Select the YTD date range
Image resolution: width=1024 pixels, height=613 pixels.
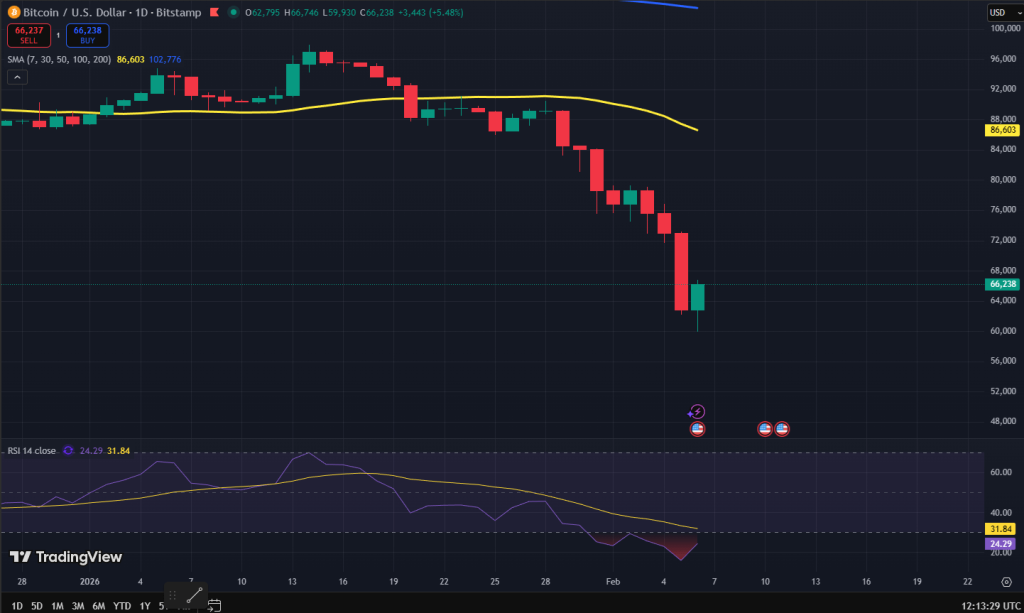121,606
